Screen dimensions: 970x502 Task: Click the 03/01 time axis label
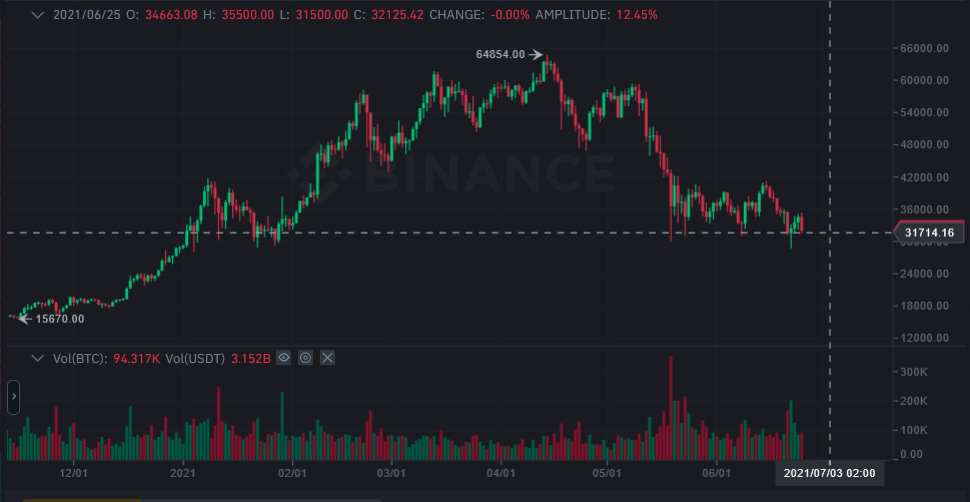pos(390,473)
